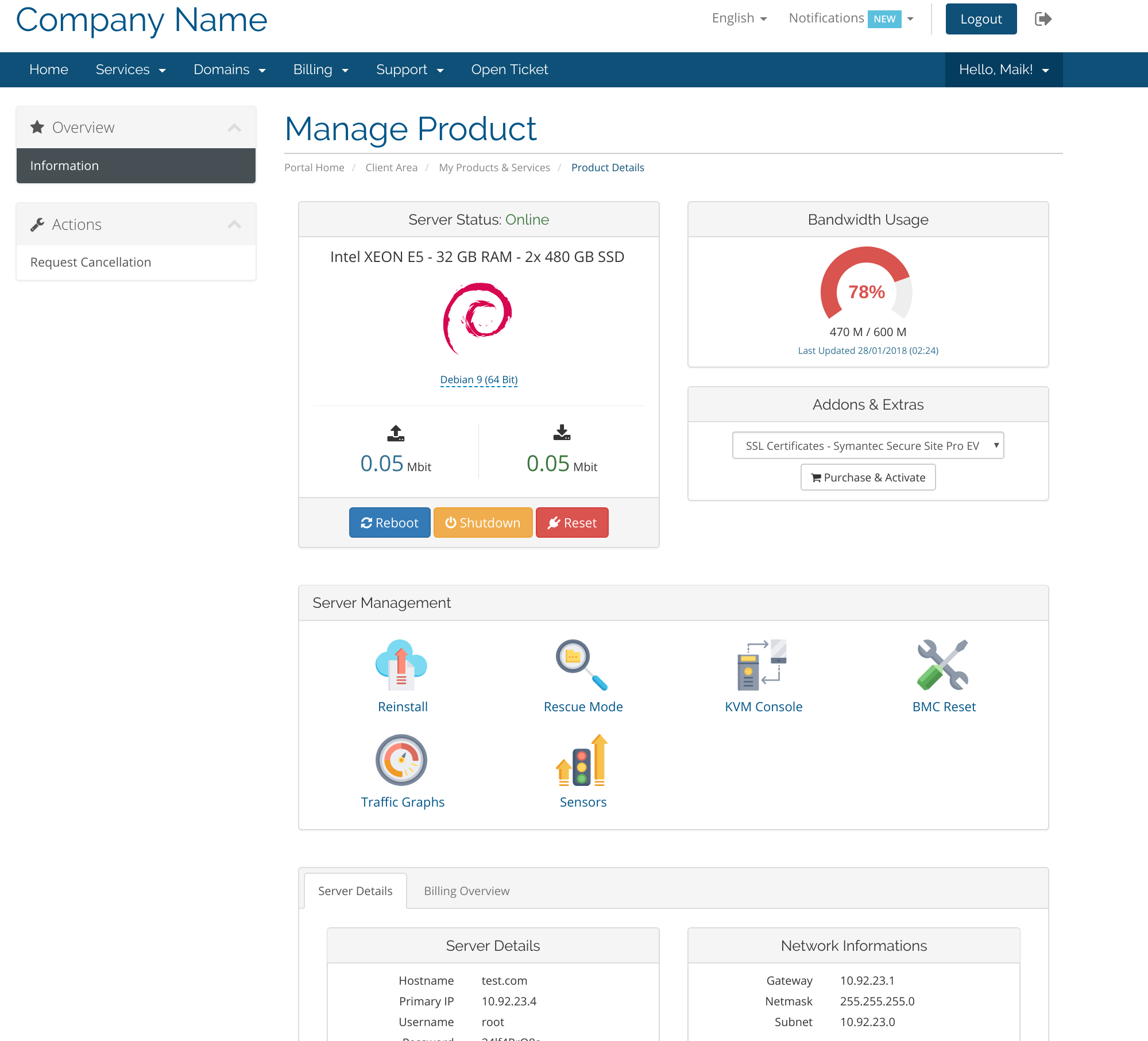Click the Debian swirl logo

478,318
